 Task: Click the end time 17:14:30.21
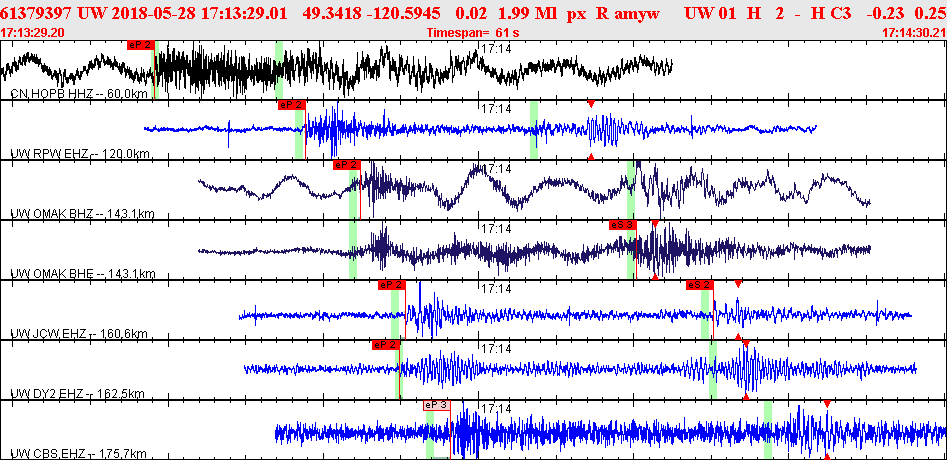(913, 33)
